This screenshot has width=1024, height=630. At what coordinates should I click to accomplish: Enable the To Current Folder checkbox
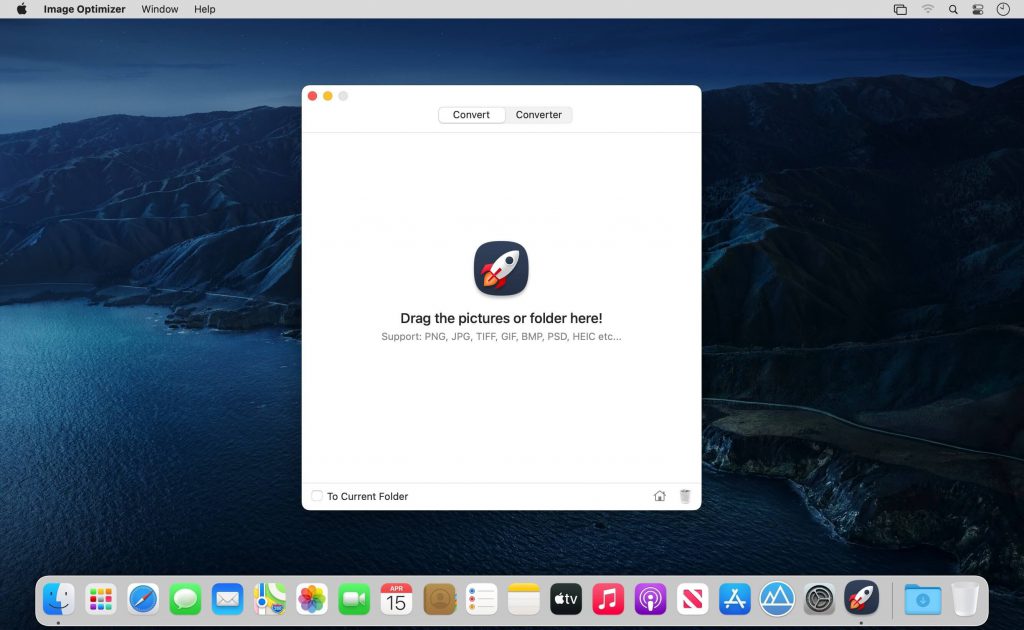coord(316,496)
